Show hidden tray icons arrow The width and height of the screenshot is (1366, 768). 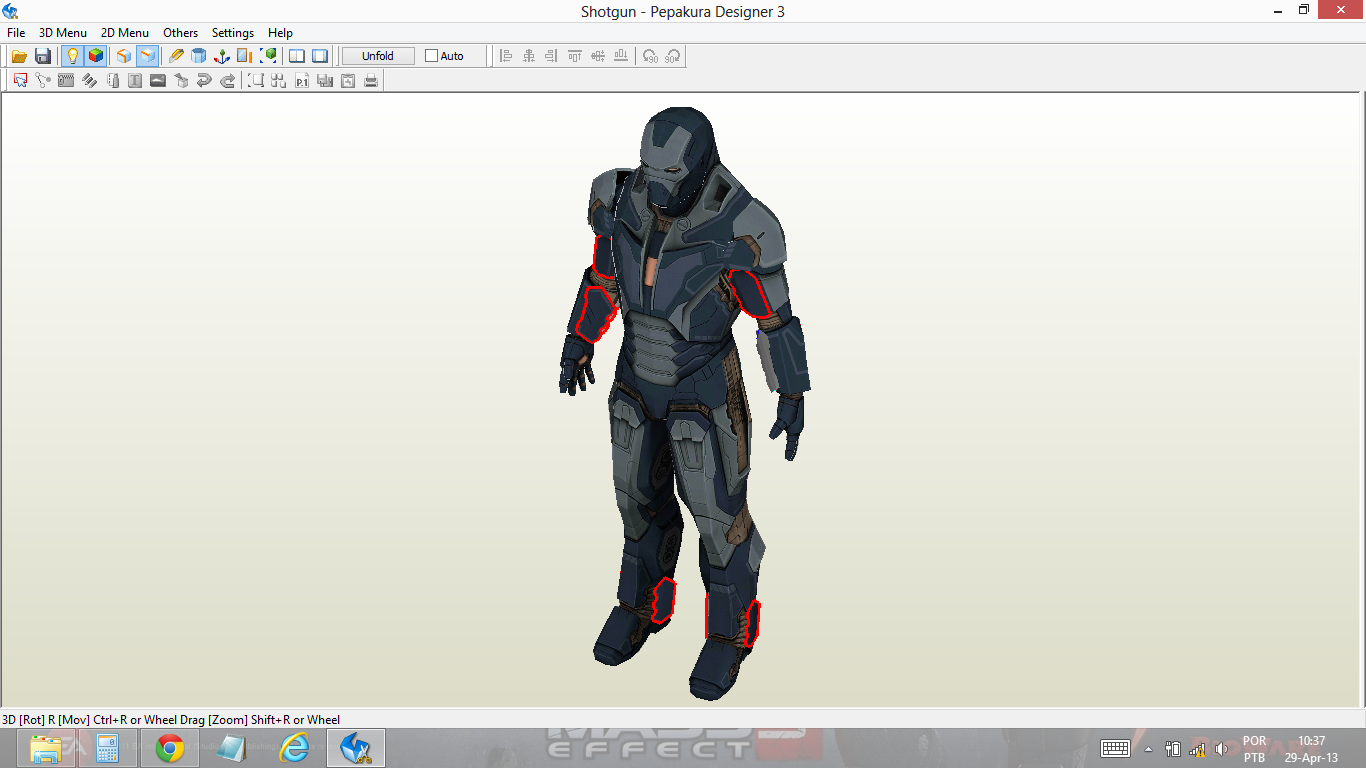[1148, 749]
